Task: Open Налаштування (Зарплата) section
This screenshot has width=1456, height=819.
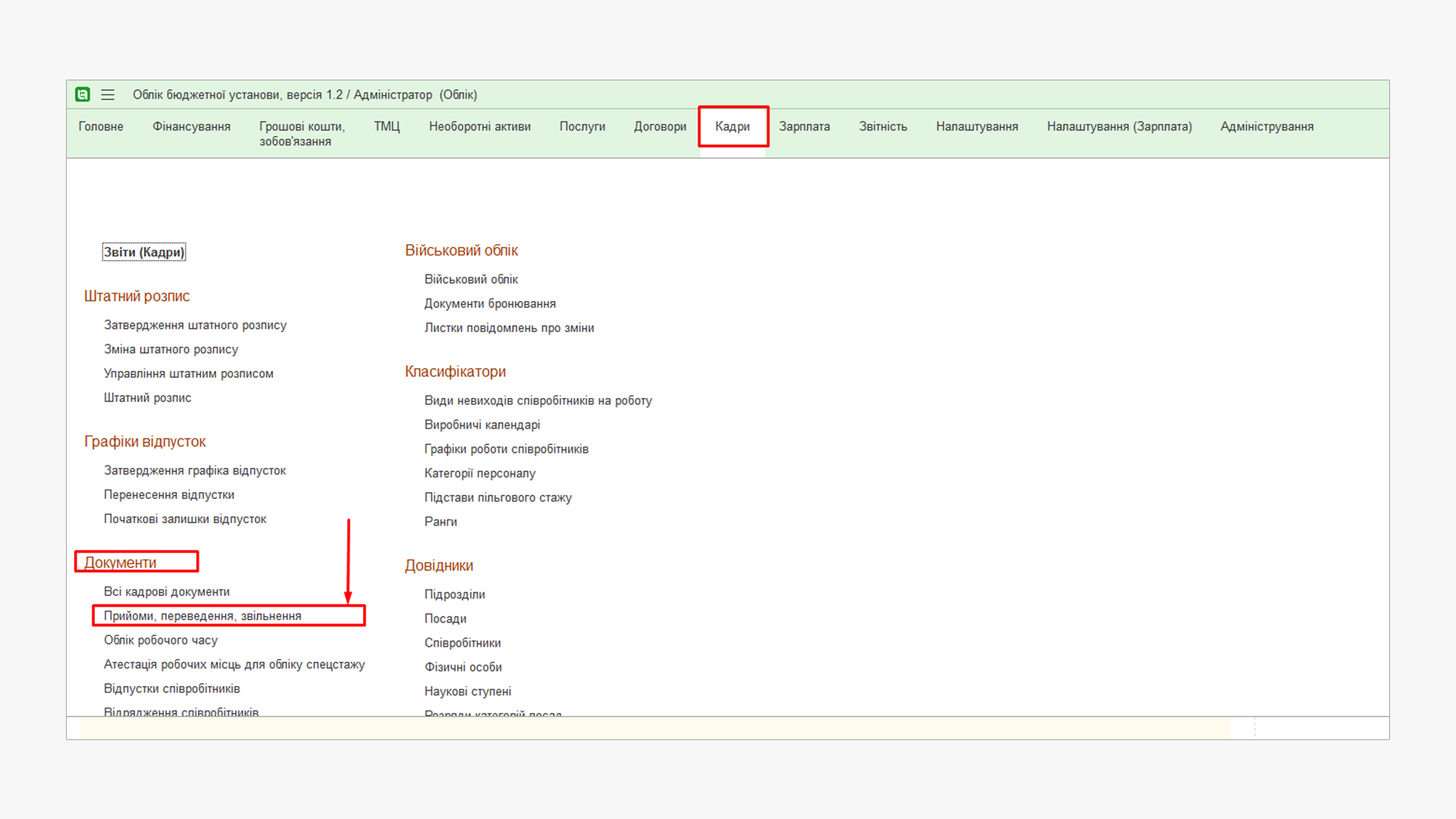Action: point(1119,127)
